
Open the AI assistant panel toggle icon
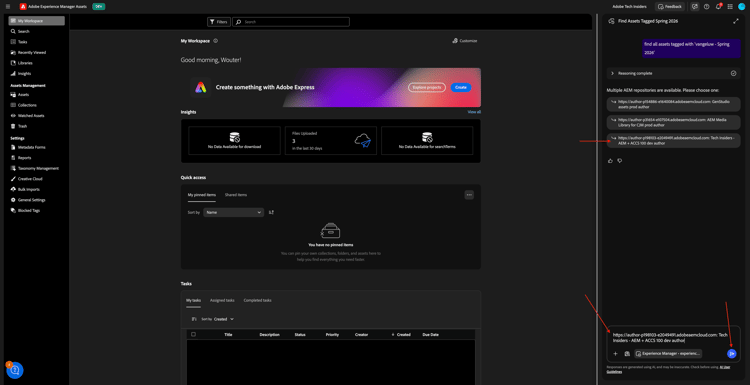point(695,7)
